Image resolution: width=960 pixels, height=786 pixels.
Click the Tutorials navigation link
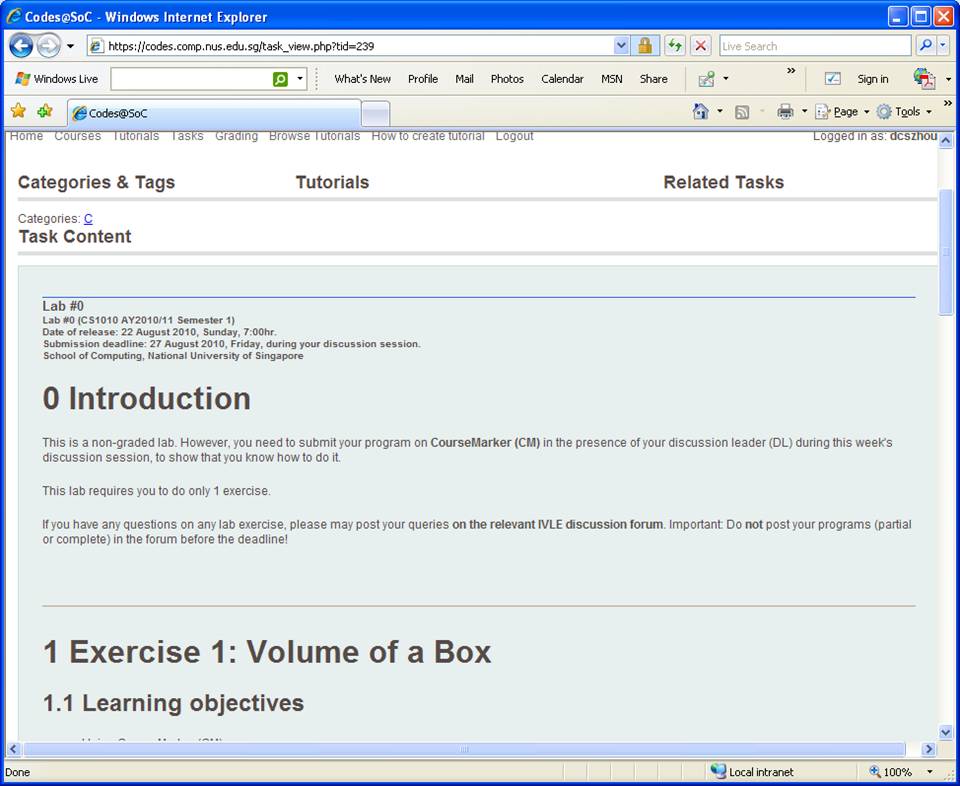pos(135,136)
